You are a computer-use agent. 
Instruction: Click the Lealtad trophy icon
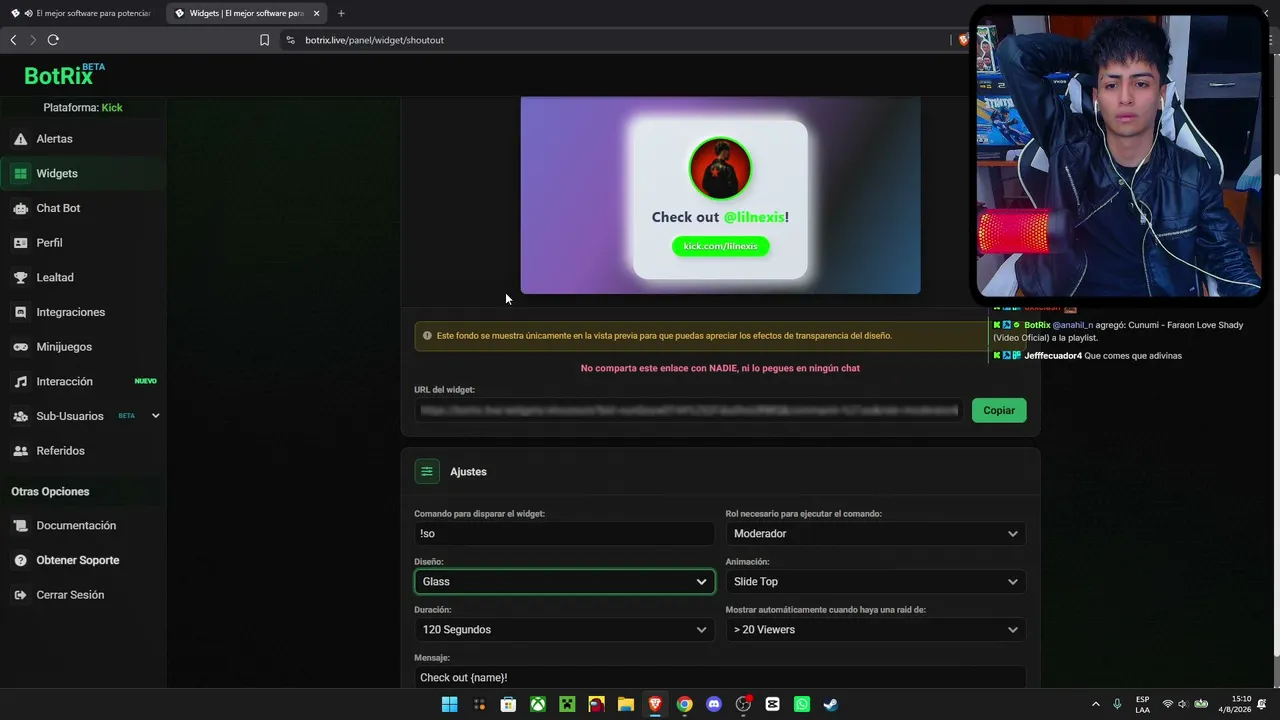click(20, 277)
